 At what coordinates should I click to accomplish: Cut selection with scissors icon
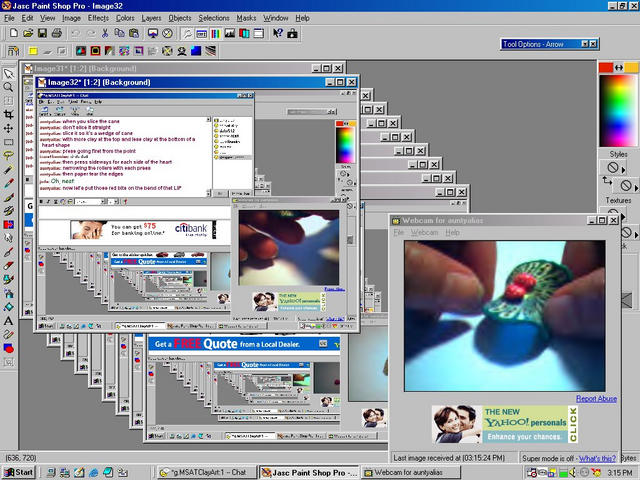(x=105, y=33)
